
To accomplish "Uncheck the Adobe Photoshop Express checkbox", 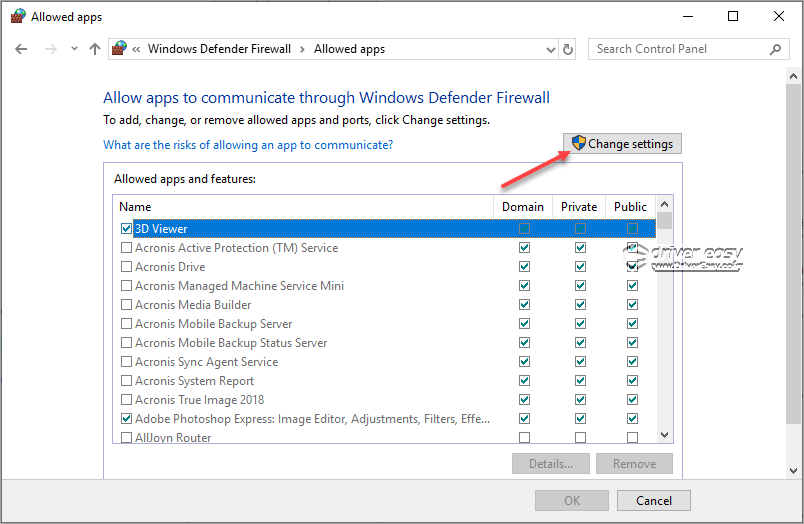I will 126,418.
